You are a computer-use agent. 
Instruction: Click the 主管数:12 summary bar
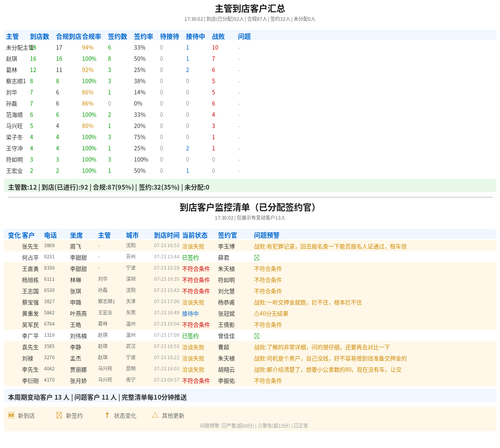[250, 187]
